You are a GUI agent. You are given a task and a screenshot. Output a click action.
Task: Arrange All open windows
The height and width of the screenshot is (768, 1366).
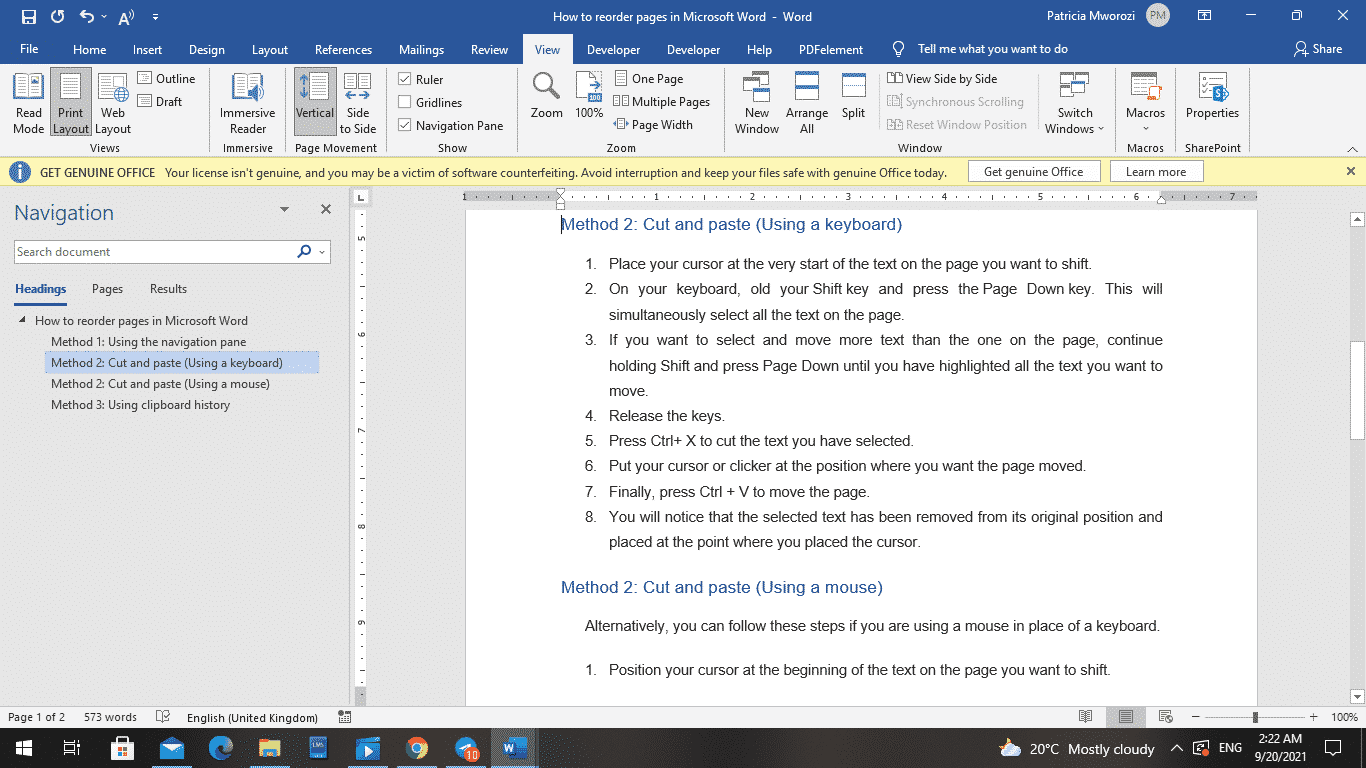[x=806, y=102]
